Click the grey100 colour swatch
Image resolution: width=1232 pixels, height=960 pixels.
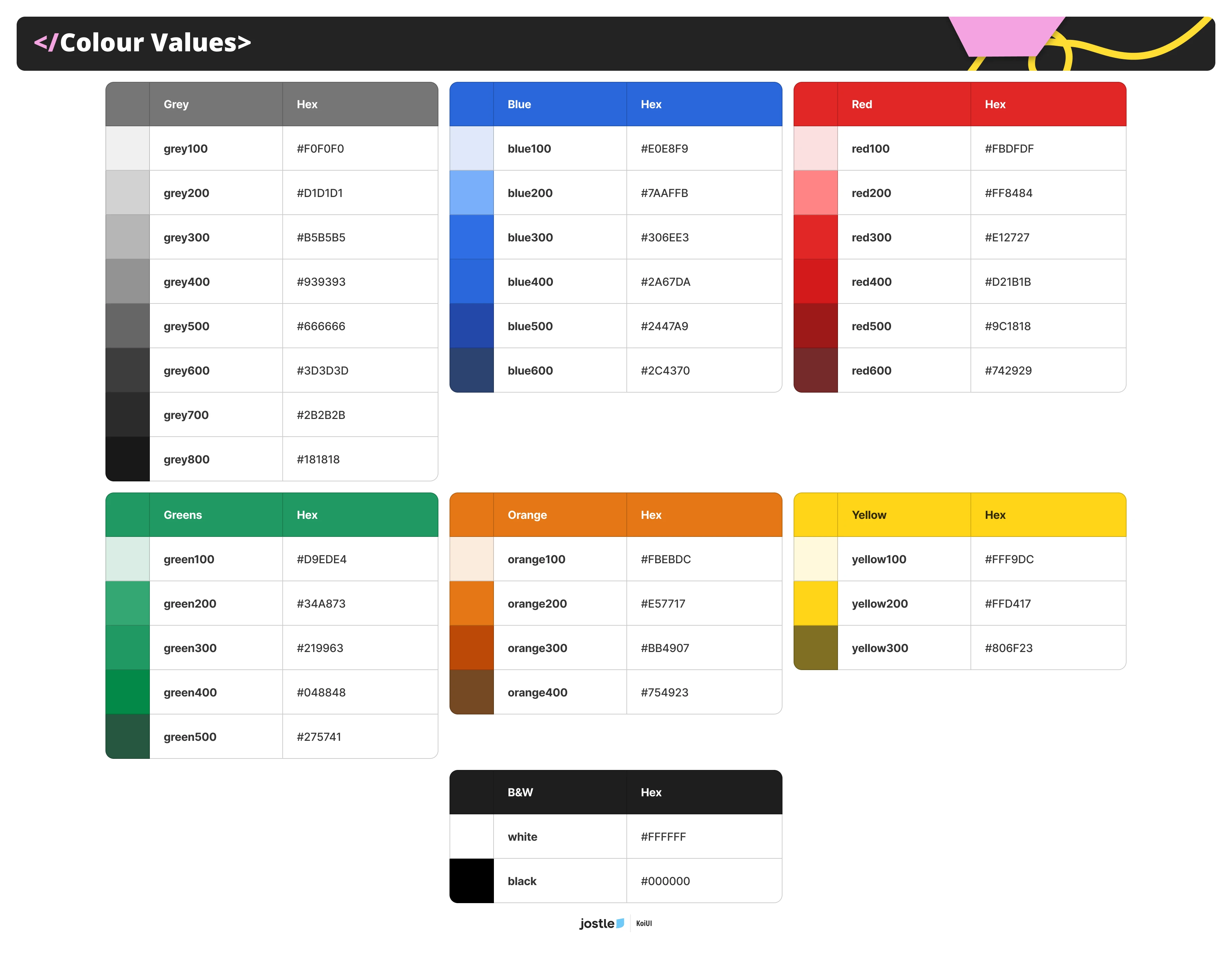(128, 148)
